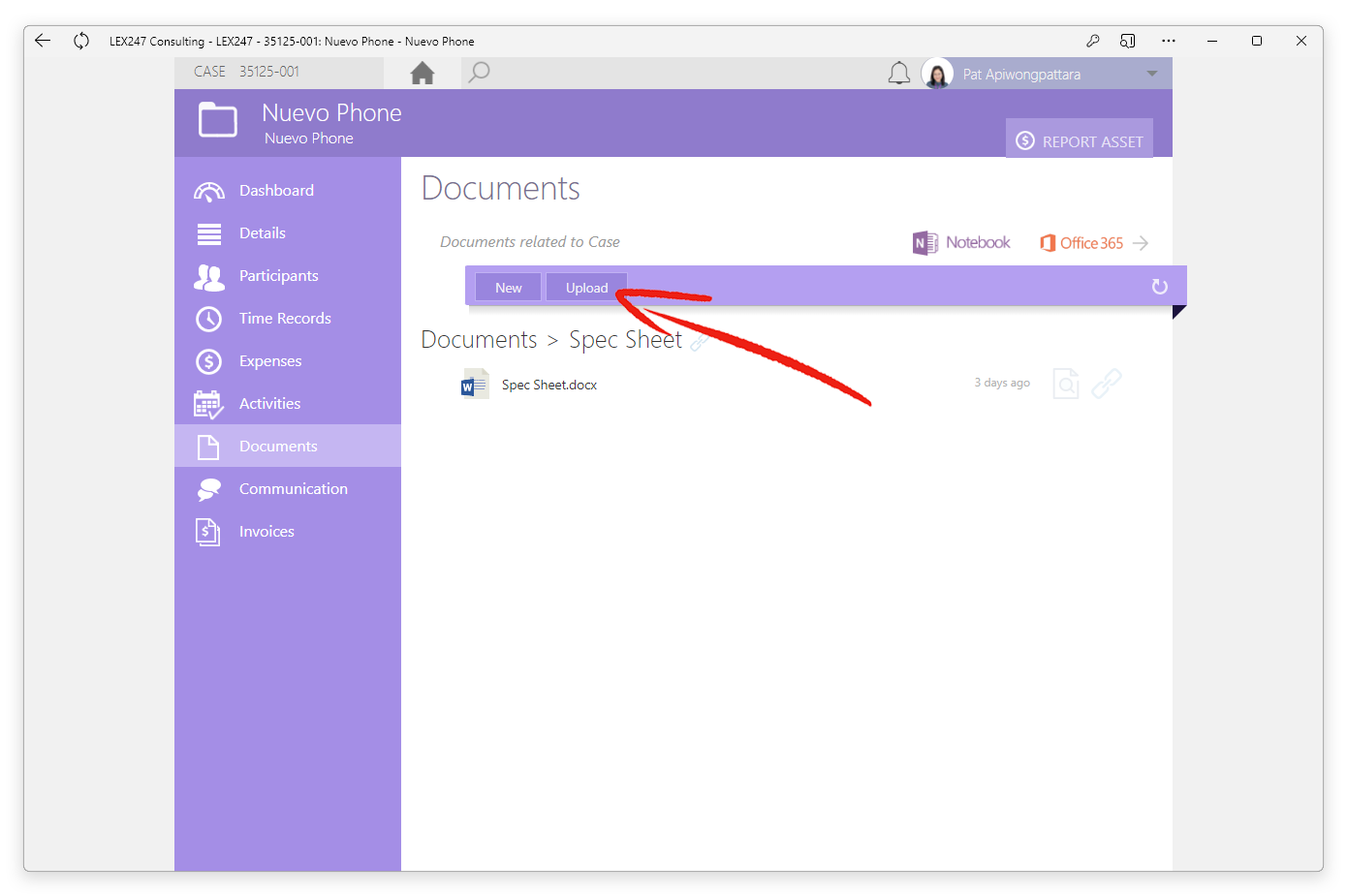The image size is (1347, 896).
Task: Go back with the back arrow
Action: pos(43,41)
